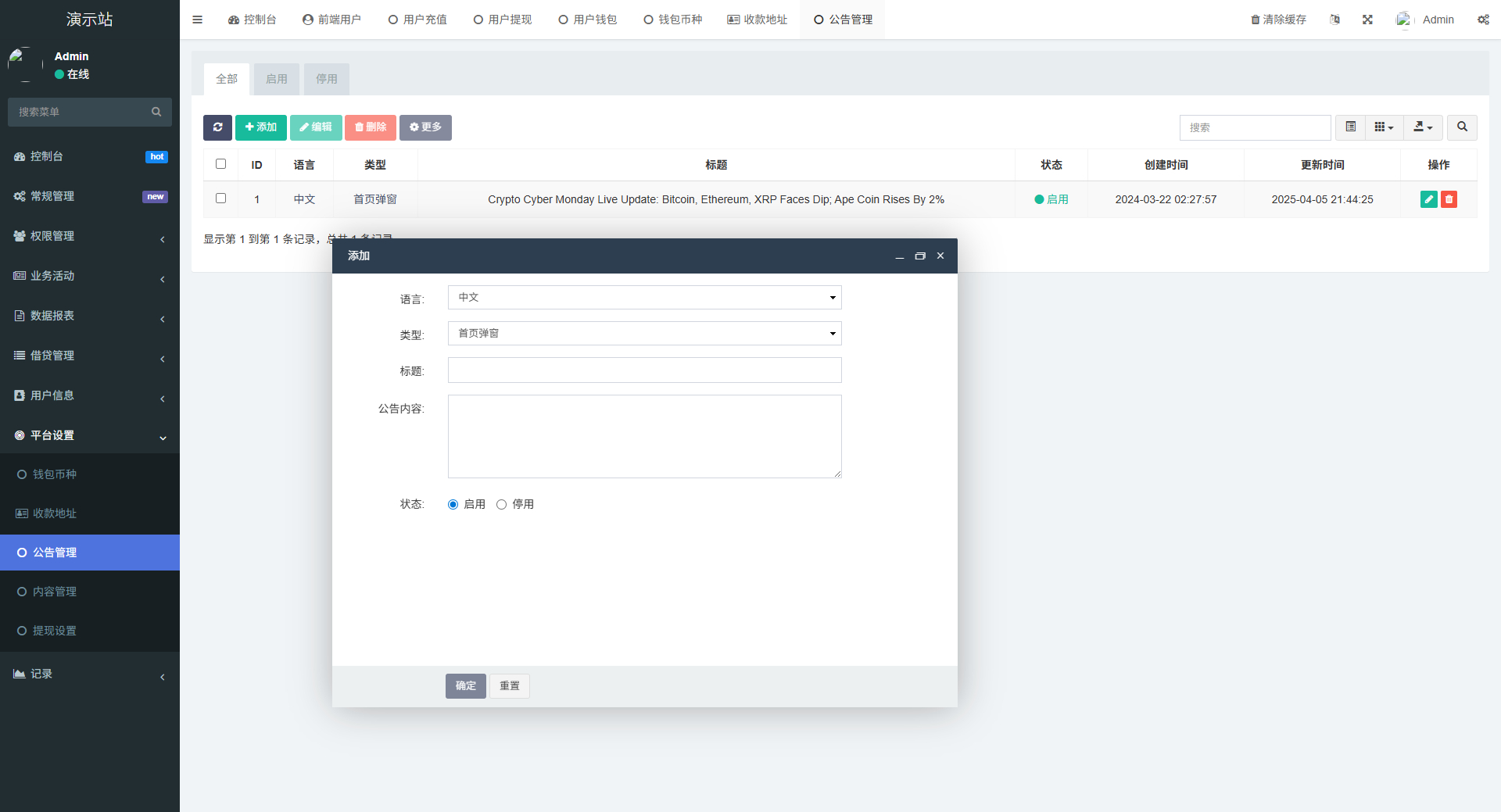
Task: Click the 标题 title input field
Action: pos(644,370)
